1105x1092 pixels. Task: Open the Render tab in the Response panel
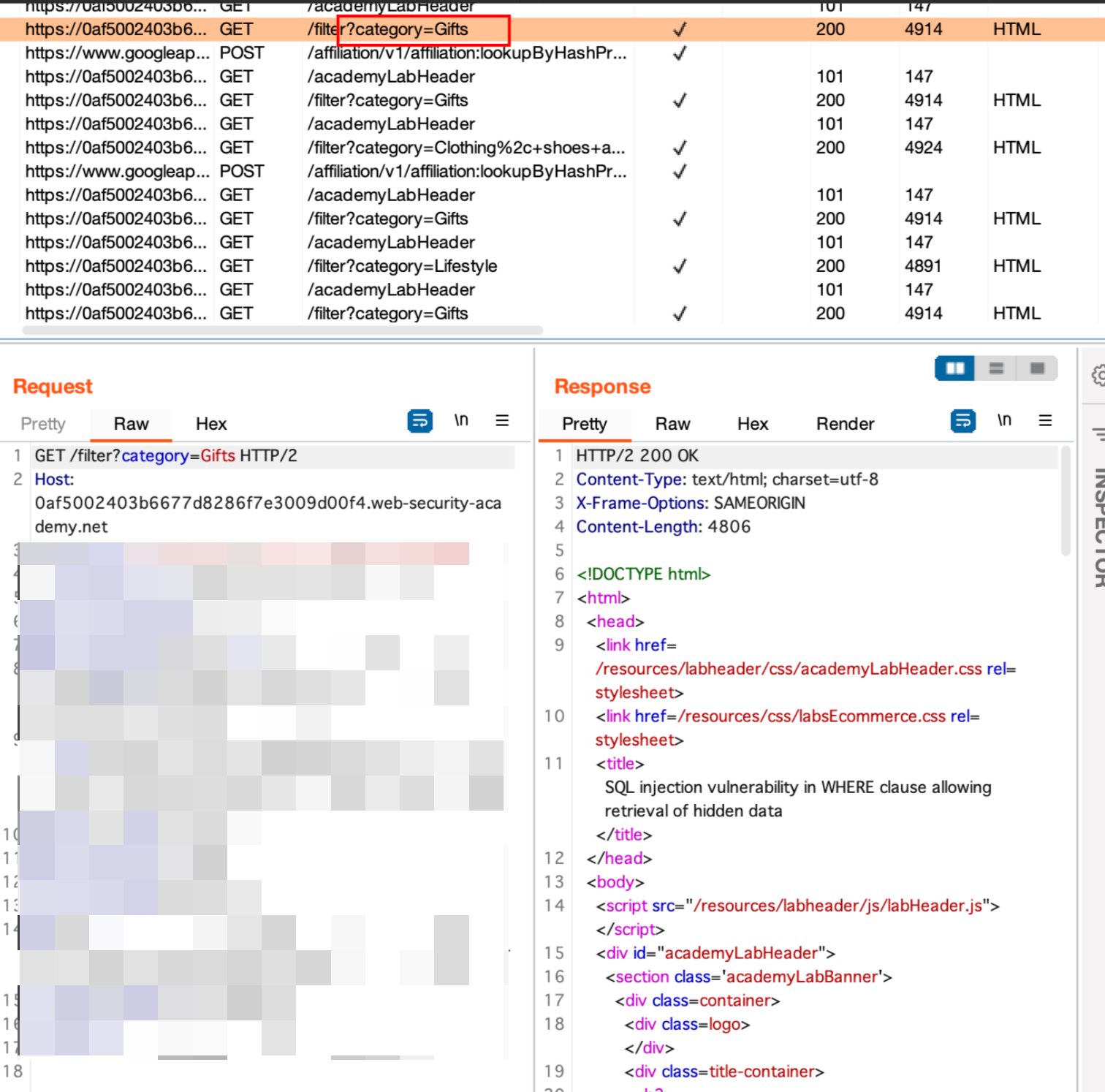tap(845, 424)
